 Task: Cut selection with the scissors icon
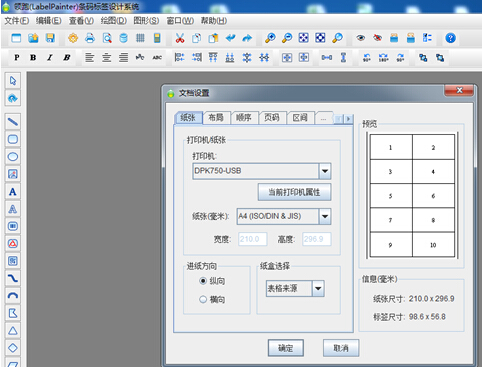click(180, 38)
